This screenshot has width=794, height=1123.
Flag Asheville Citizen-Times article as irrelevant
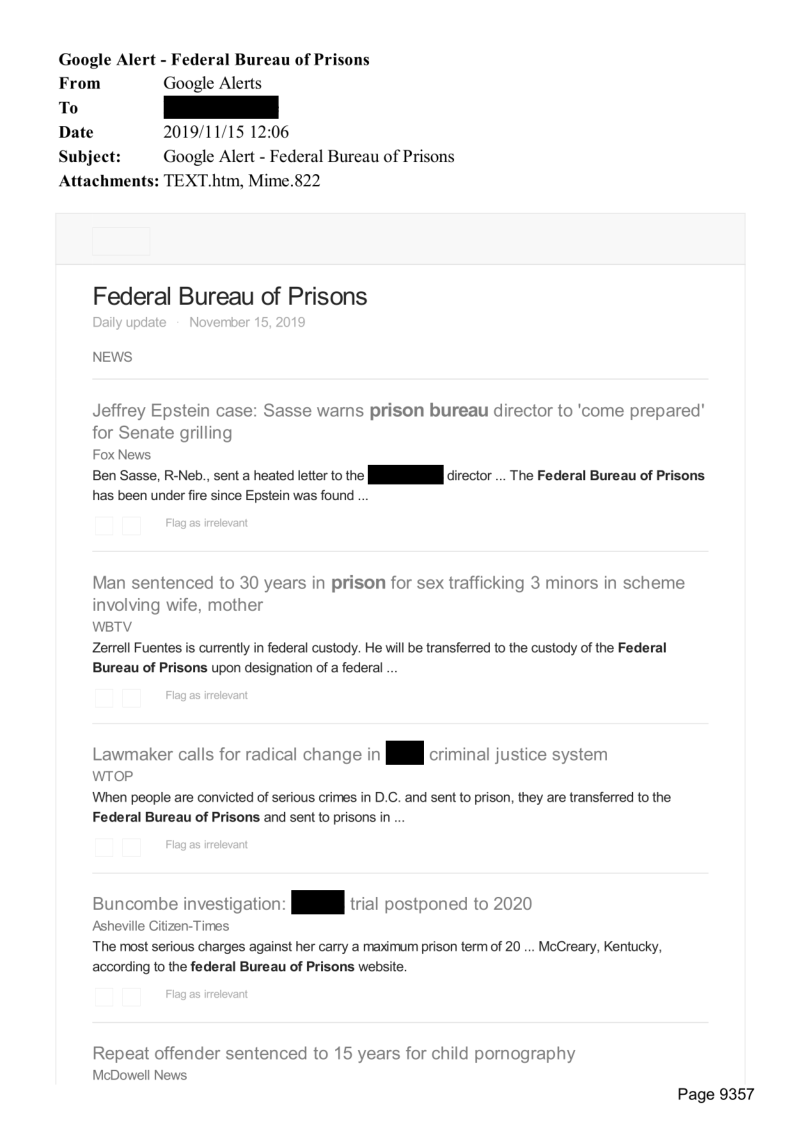point(206,995)
